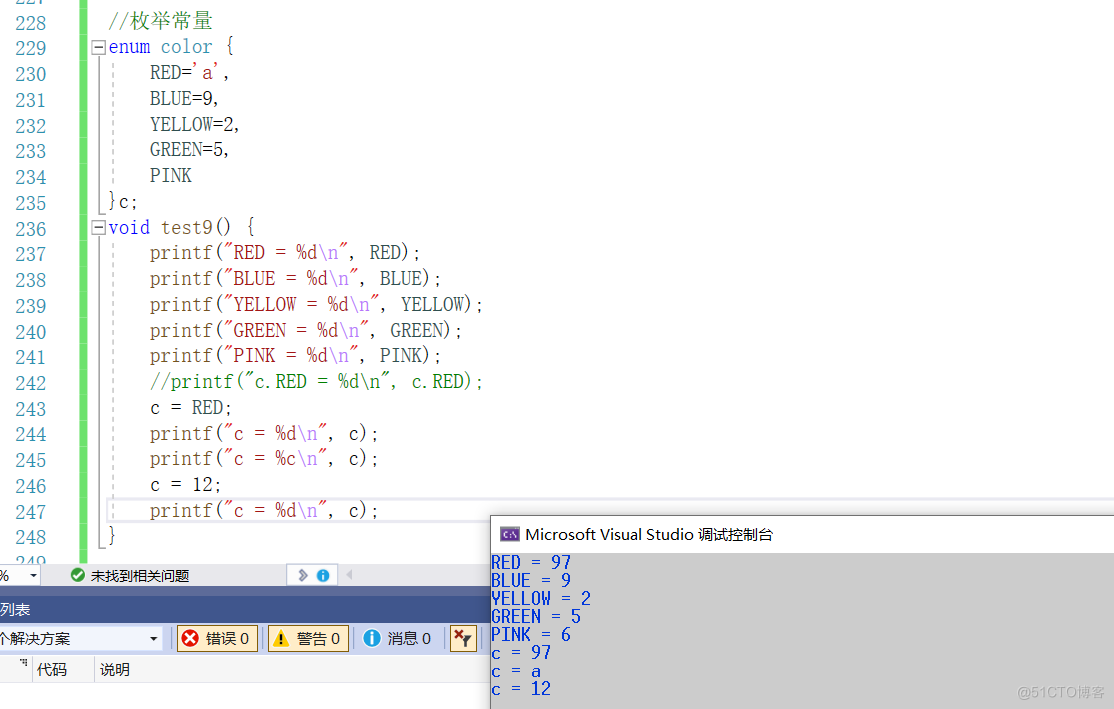Click console output line RED = 97
This screenshot has width=1114, height=709.
(x=531, y=563)
